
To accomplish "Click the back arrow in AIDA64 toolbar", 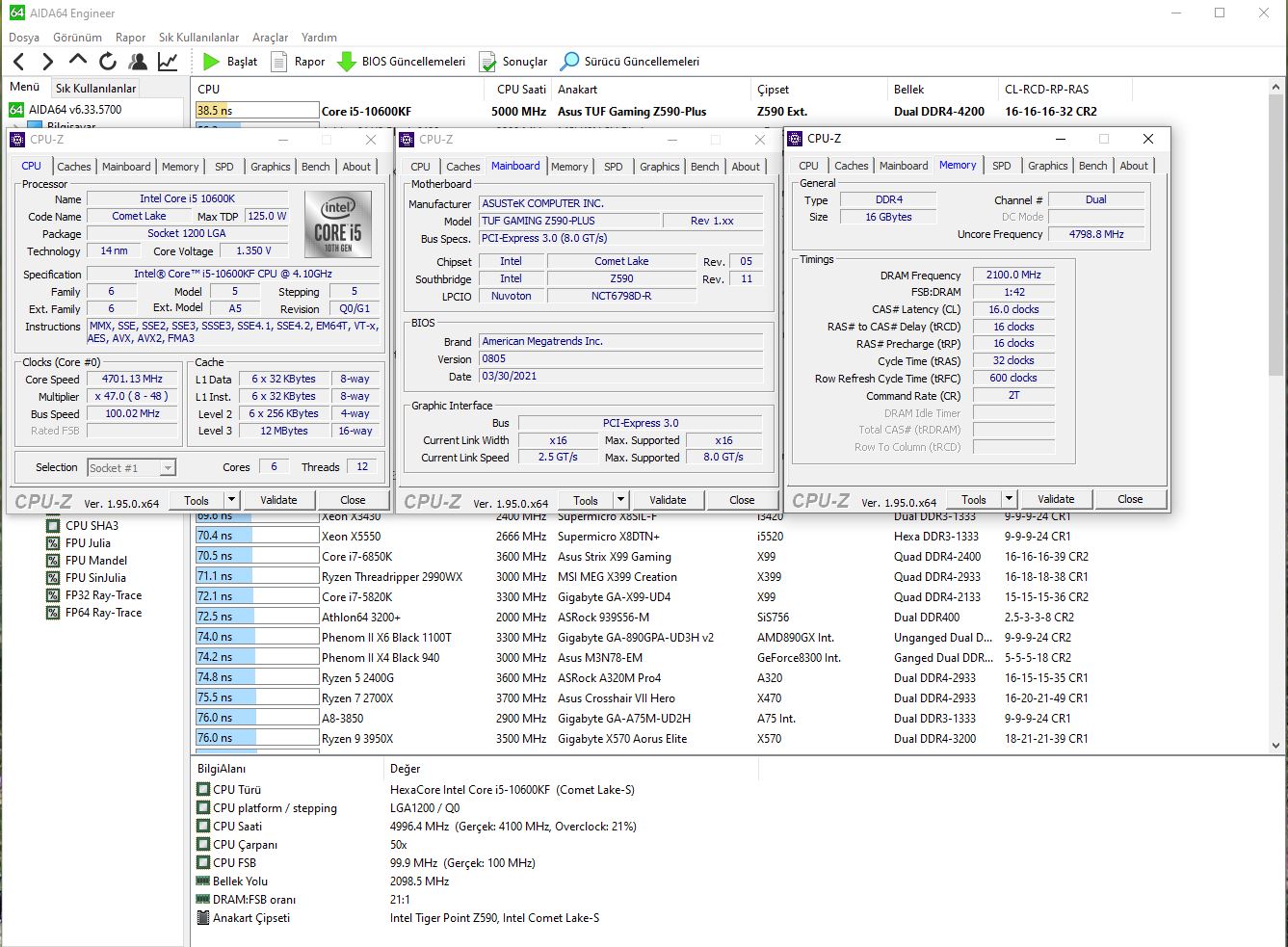I will click(18, 62).
